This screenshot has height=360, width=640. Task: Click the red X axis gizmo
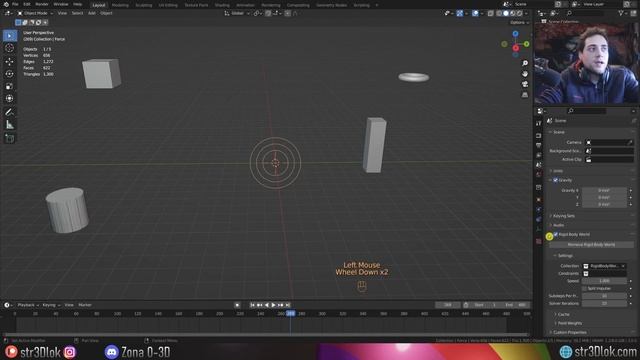(x=516, y=48)
